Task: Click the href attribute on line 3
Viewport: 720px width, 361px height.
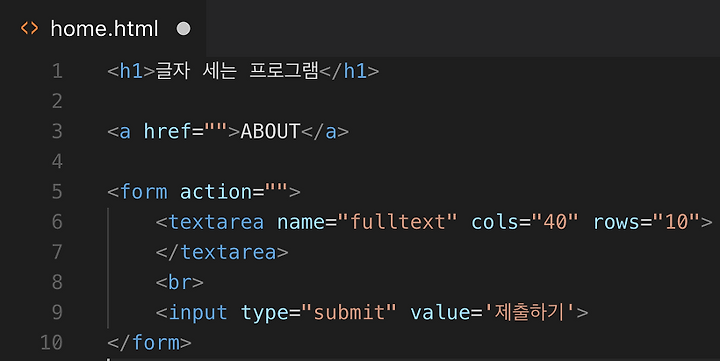Action: pyautogui.click(x=168, y=131)
